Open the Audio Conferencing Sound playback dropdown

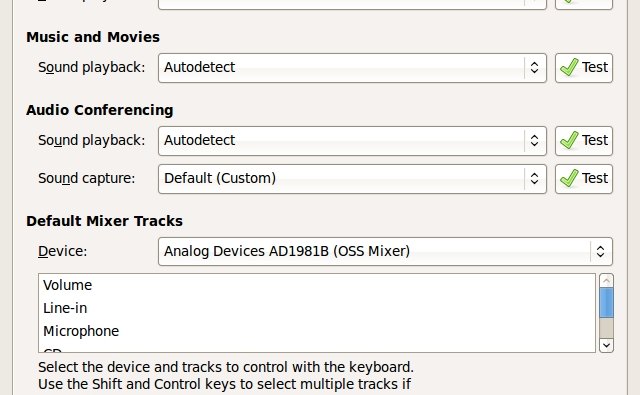pos(352,141)
